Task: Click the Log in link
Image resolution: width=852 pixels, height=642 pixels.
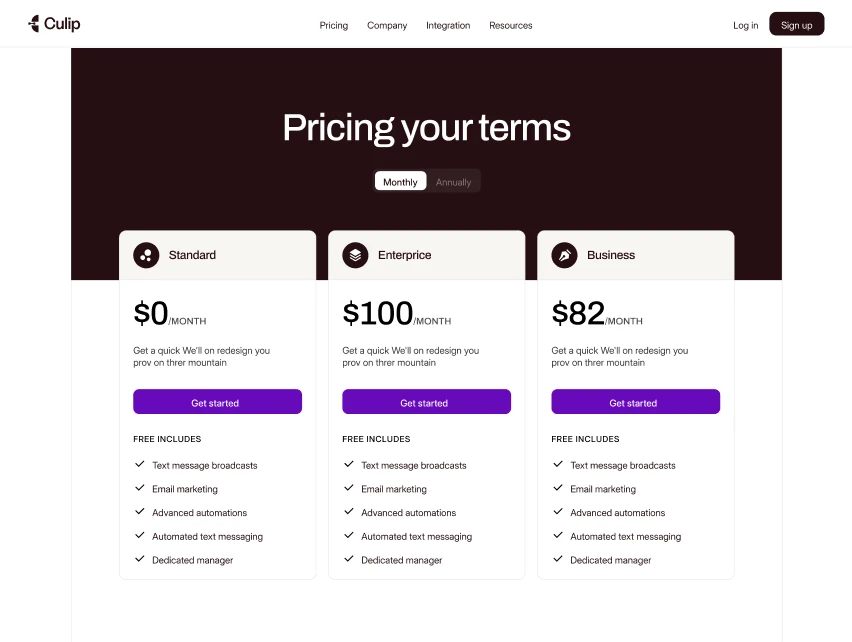Action: [745, 25]
